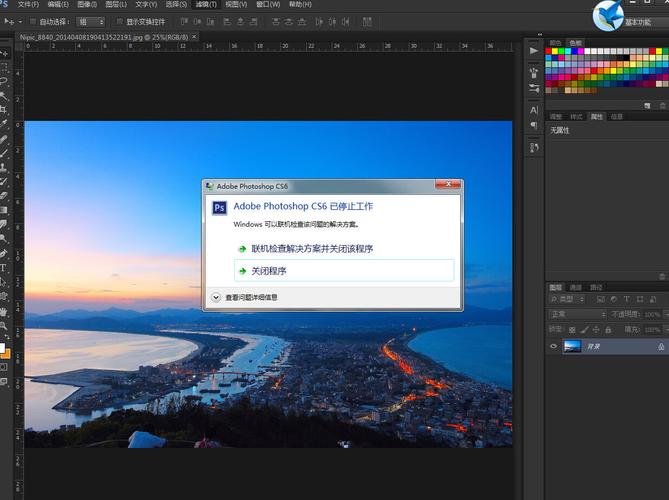Select the Pen tool

3,253
